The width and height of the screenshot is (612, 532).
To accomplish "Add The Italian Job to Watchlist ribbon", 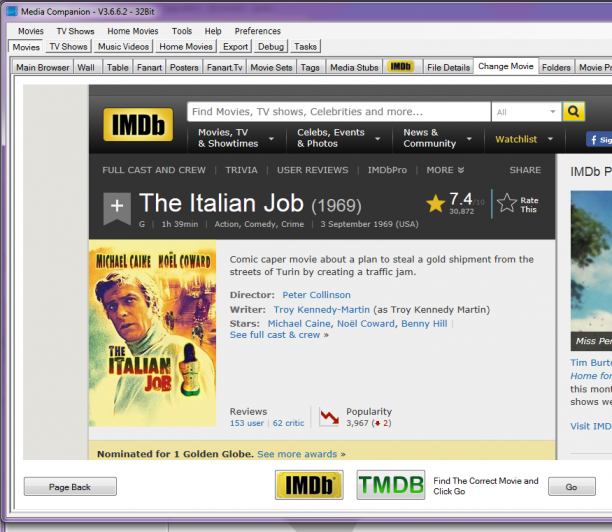I will 117,208.
